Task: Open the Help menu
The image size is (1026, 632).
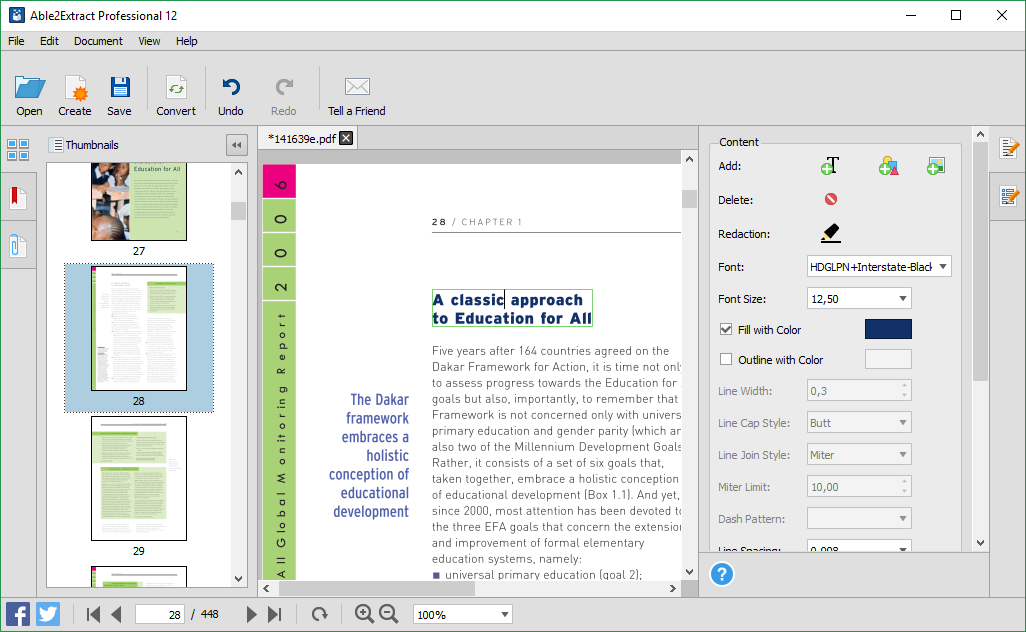Action: click(x=186, y=41)
